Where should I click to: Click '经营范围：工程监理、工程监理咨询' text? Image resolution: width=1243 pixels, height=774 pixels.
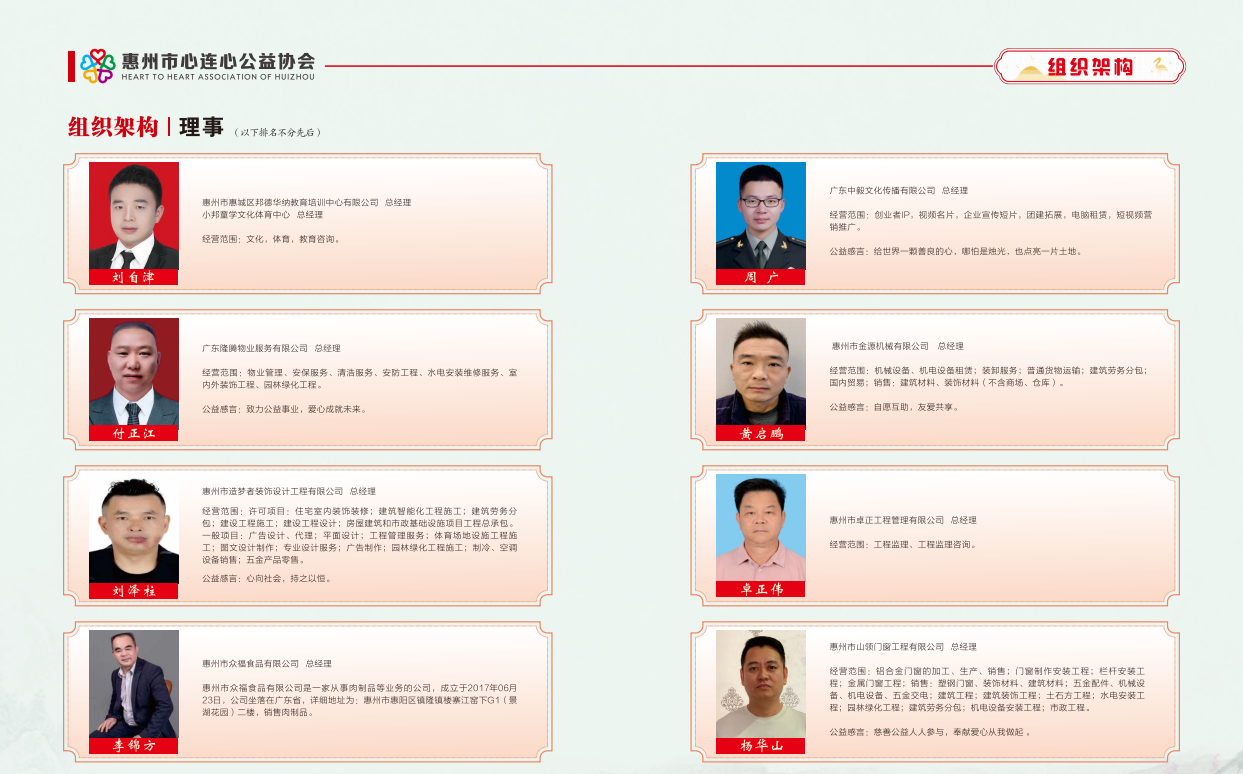click(903, 545)
